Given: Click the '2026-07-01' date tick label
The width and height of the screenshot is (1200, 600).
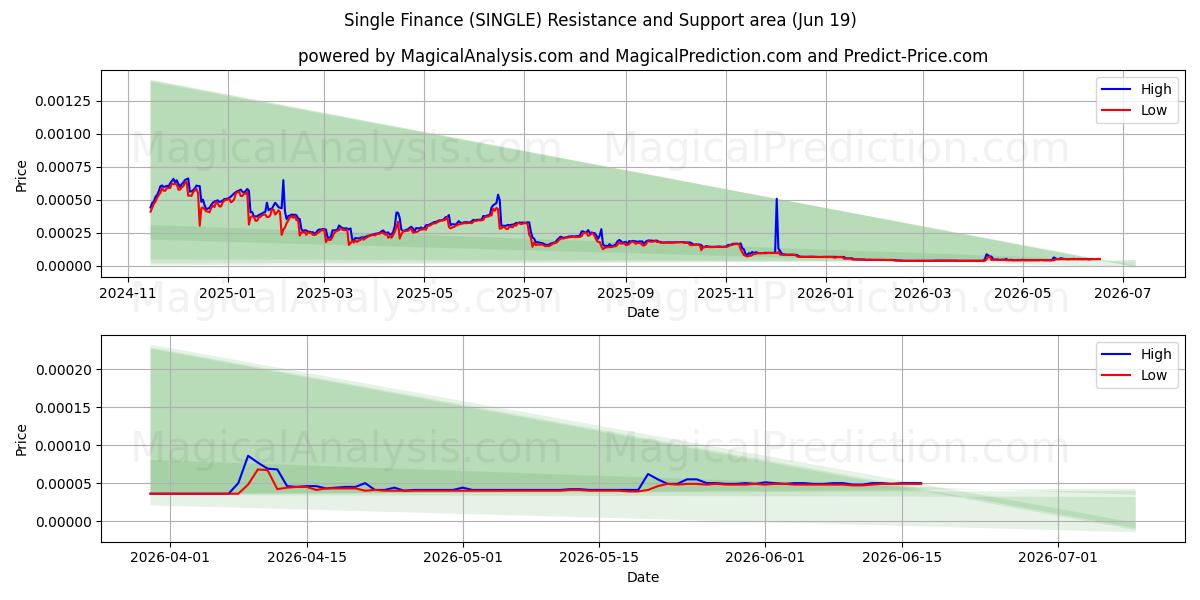Looking at the screenshot, I should (x=1059, y=558).
